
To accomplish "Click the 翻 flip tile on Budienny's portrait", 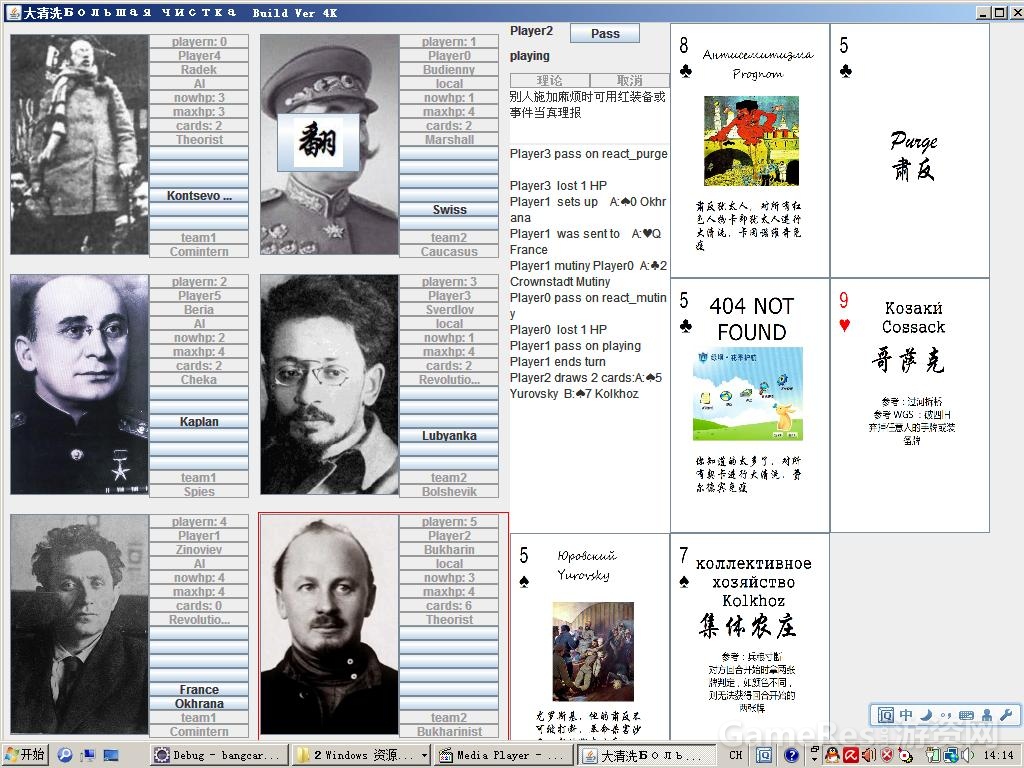I will 318,141.
